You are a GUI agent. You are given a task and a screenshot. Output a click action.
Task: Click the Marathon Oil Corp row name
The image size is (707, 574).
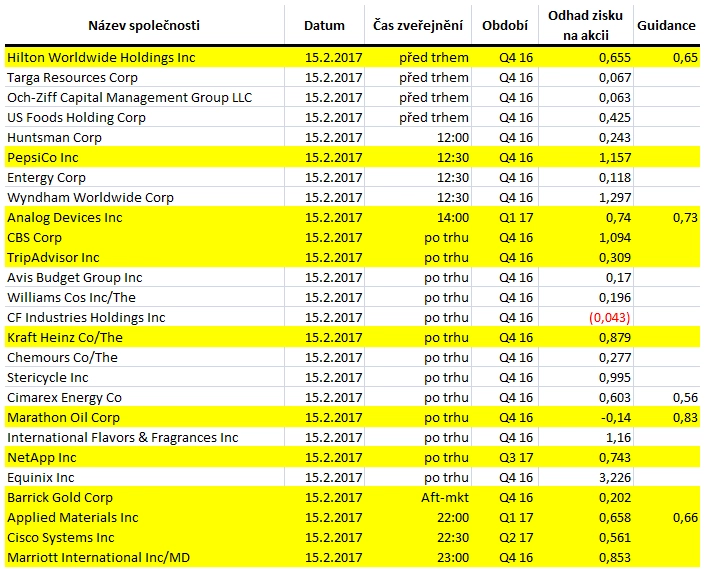click(x=64, y=418)
